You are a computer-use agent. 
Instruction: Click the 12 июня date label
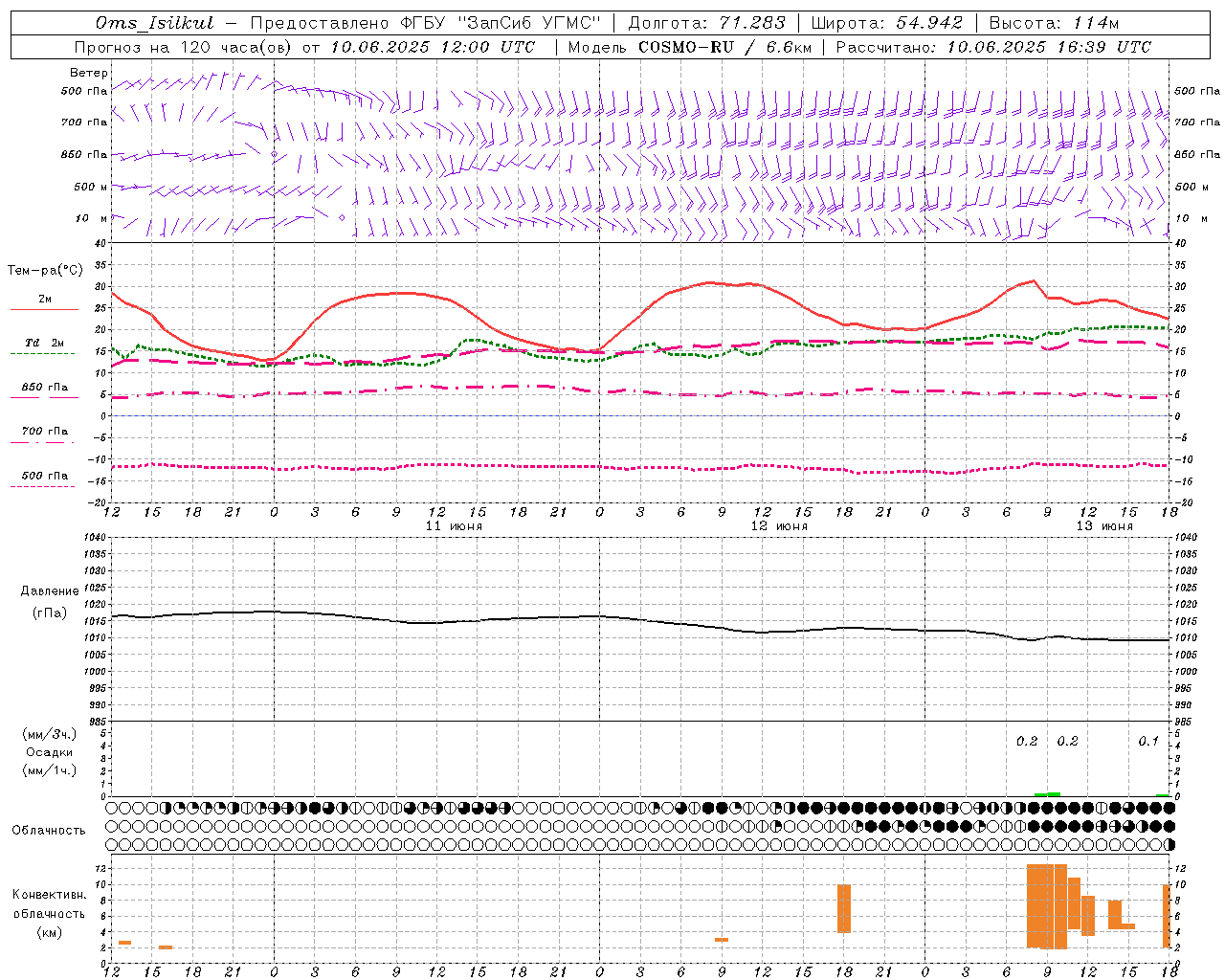coord(779,526)
